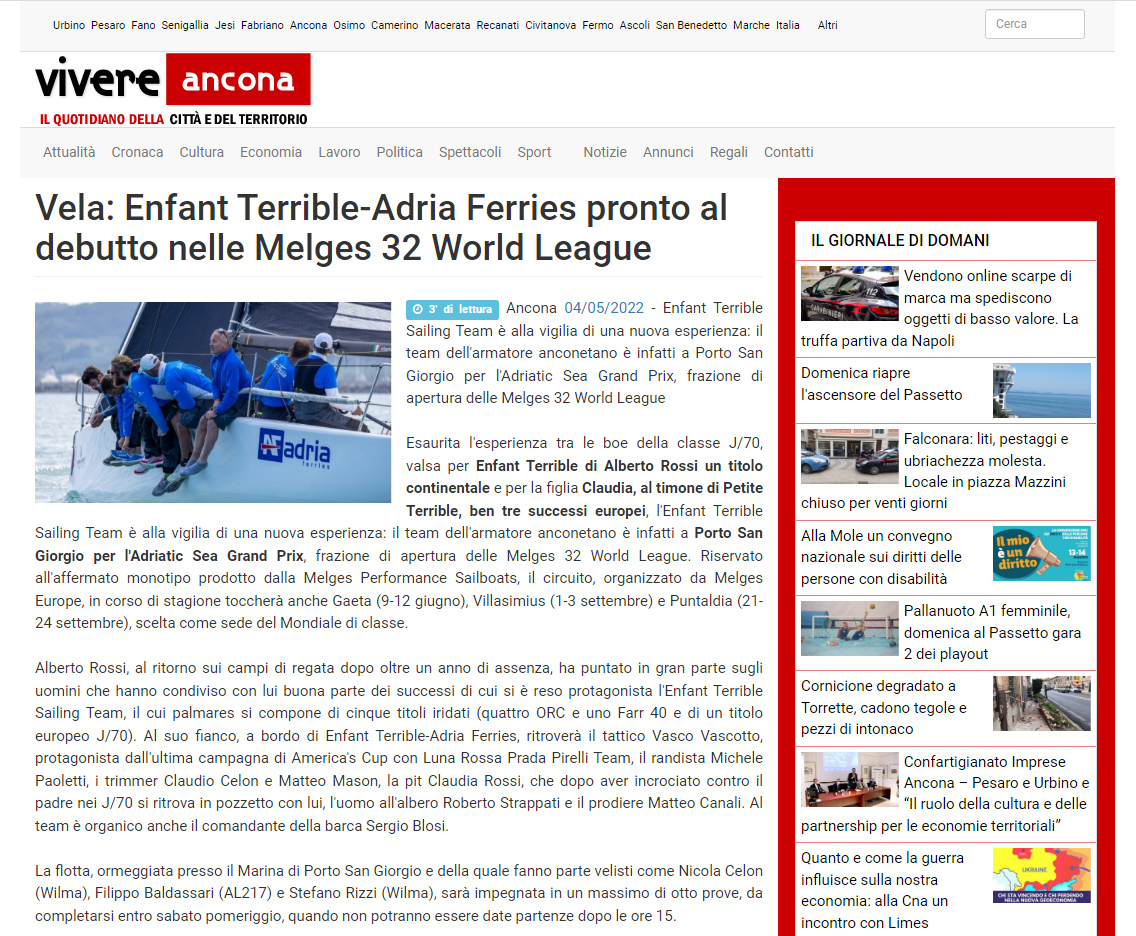
Task: Open the Italia national edition
Action: (788, 25)
